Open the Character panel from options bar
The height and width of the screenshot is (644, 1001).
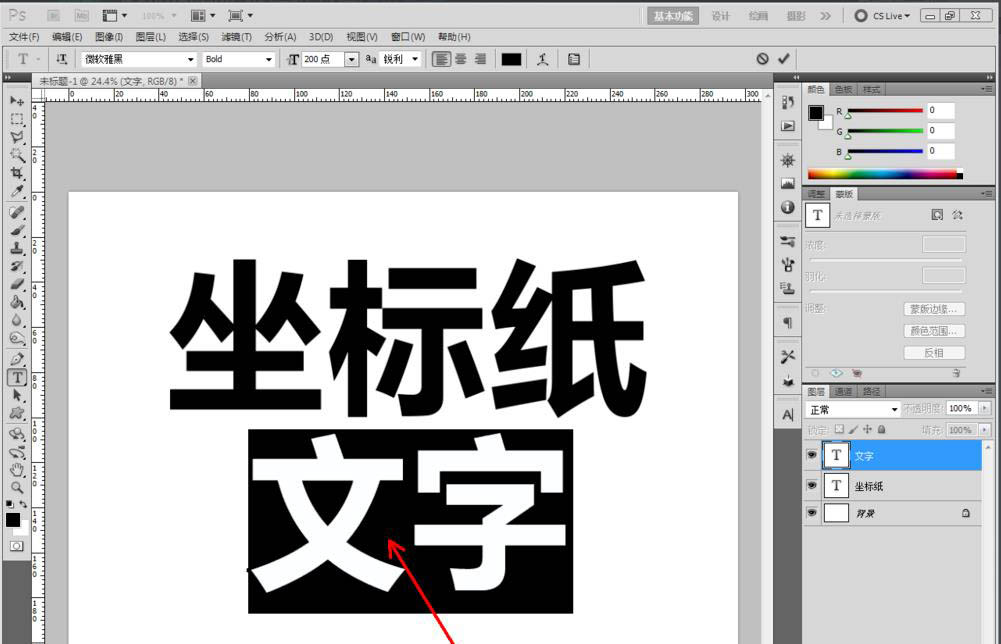(573, 59)
